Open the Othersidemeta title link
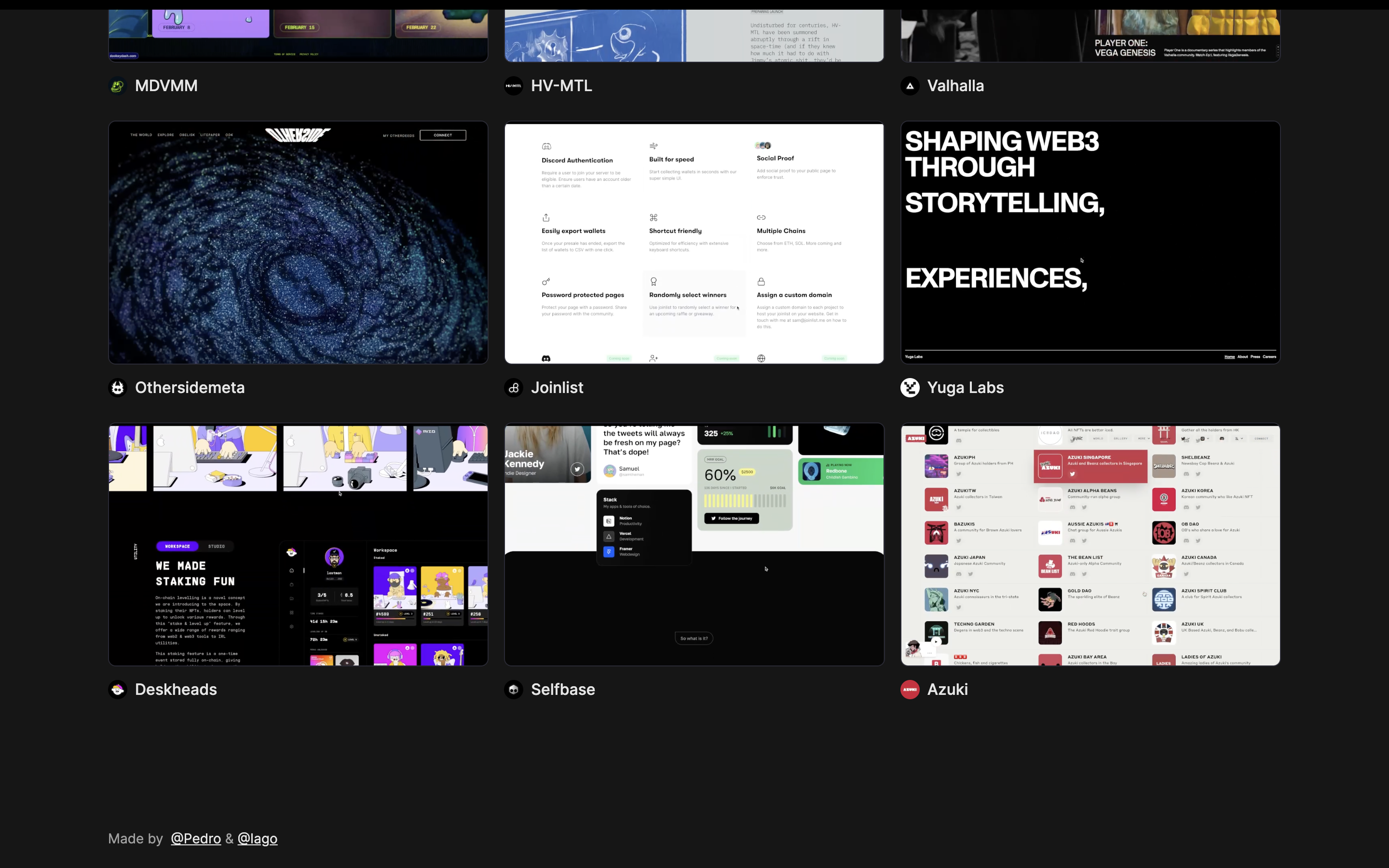 coord(190,388)
